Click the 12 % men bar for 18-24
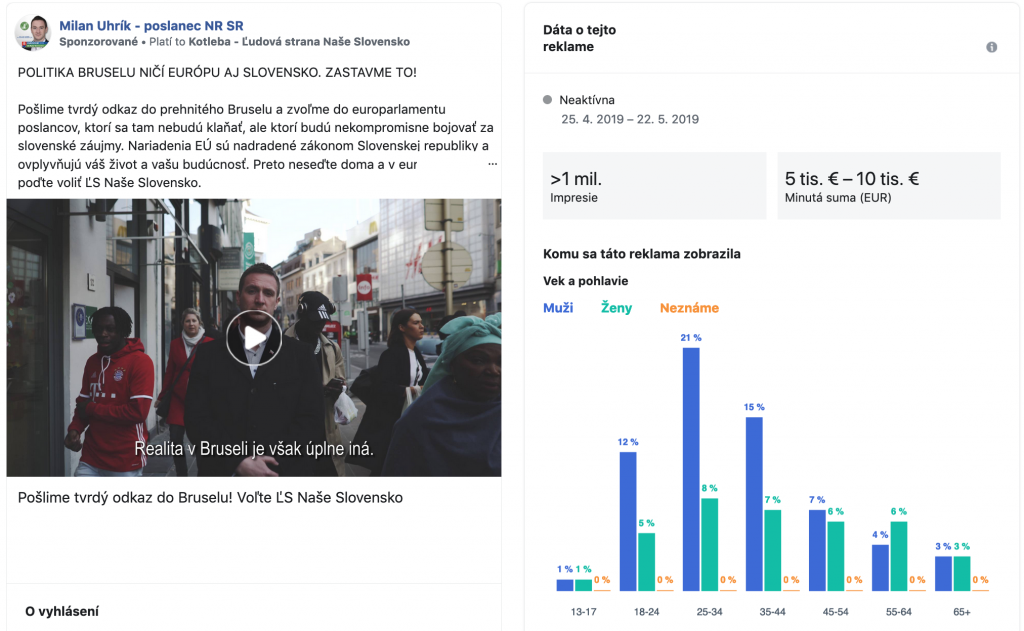1024x631 pixels. tap(628, 521)
